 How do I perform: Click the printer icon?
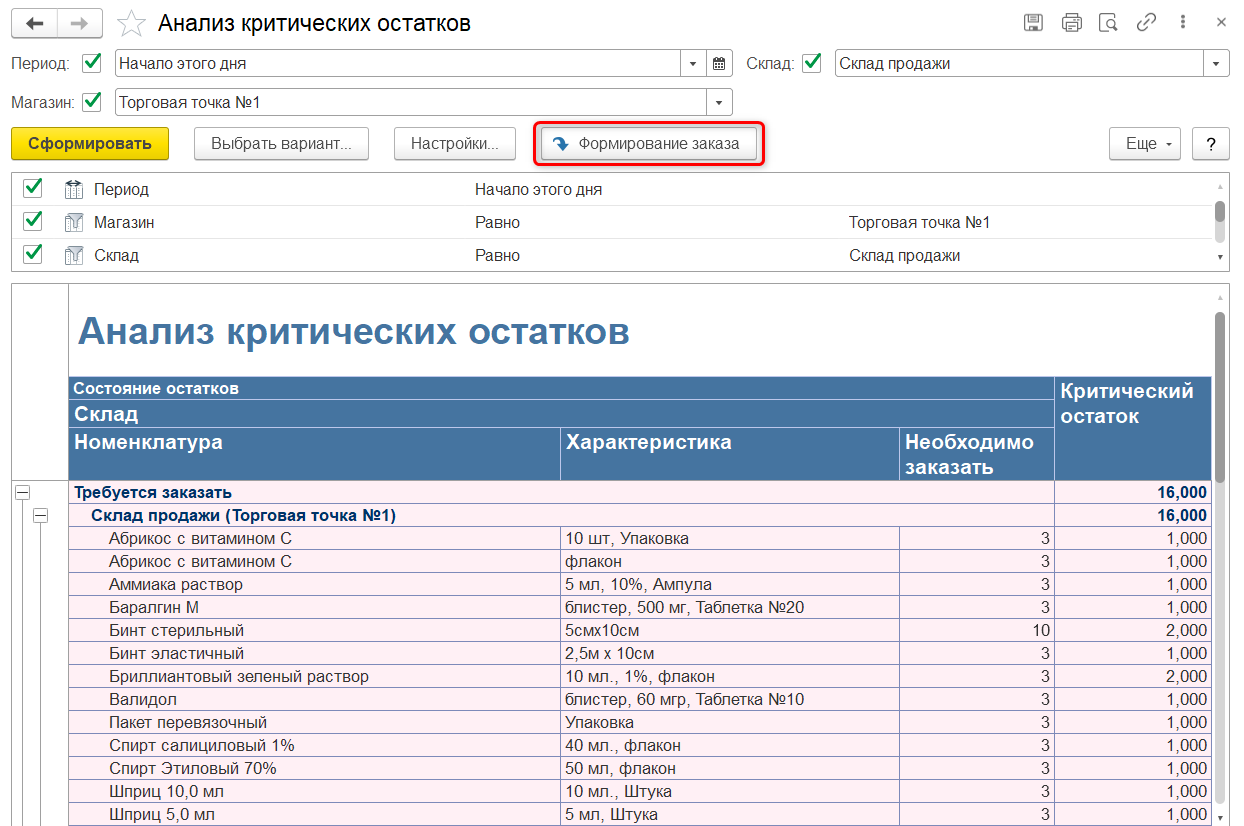click(1071, 23)
